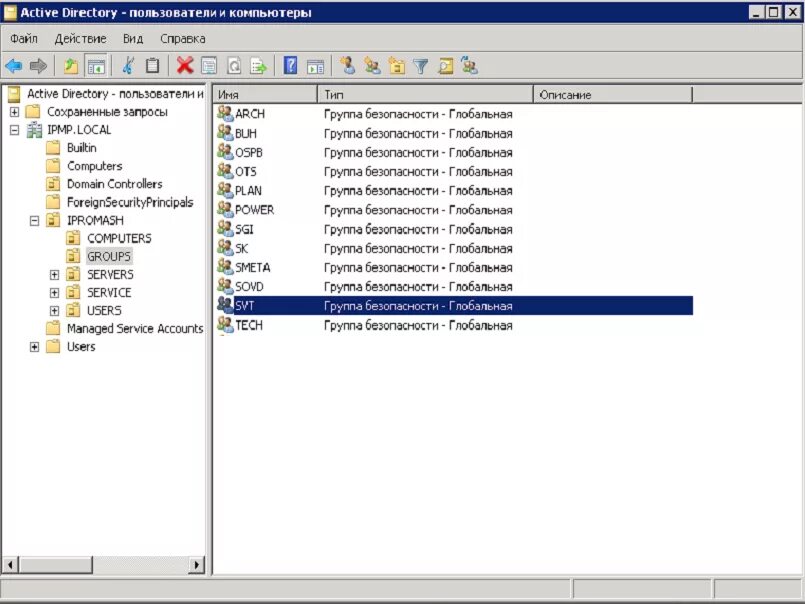The height and width of the screenshot is (604, 805).
Task: Select the OSPB security group
Action: click(248, 153)
